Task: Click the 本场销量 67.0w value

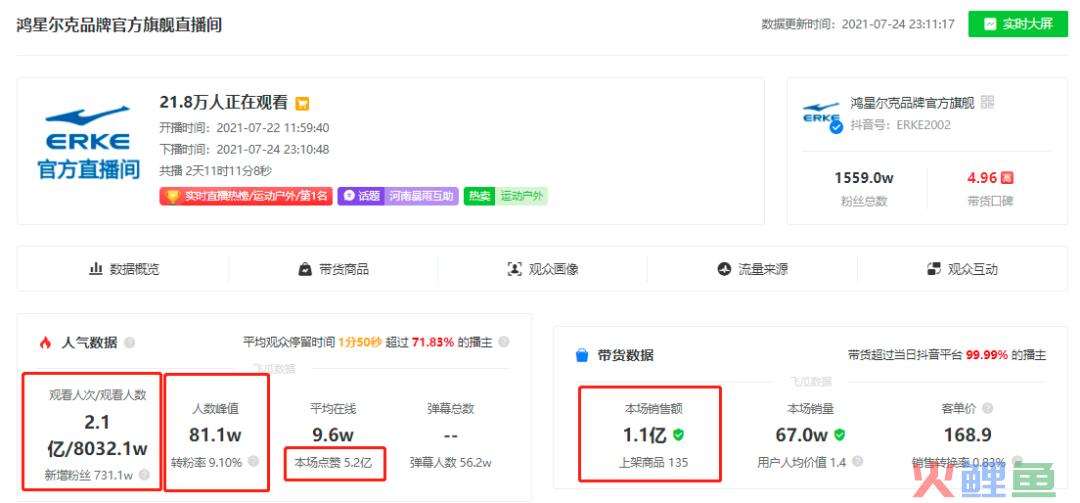Action: click(802, 435)
